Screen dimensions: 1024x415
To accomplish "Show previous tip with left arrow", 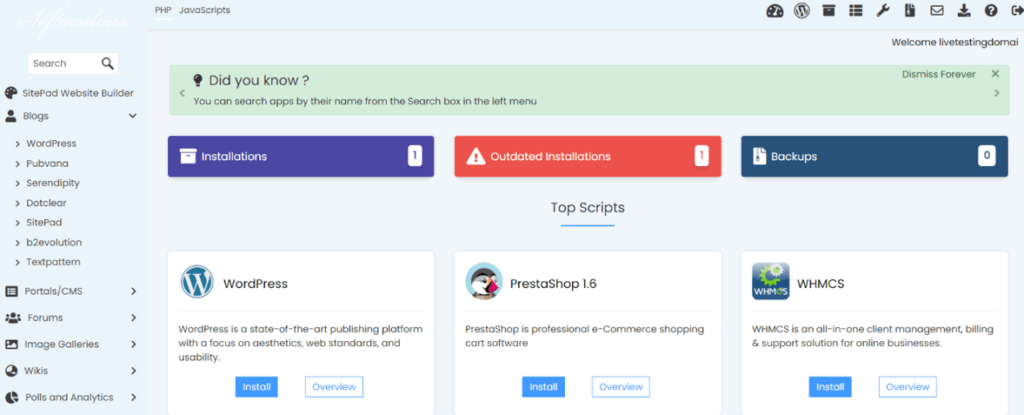I will [182, 93].
